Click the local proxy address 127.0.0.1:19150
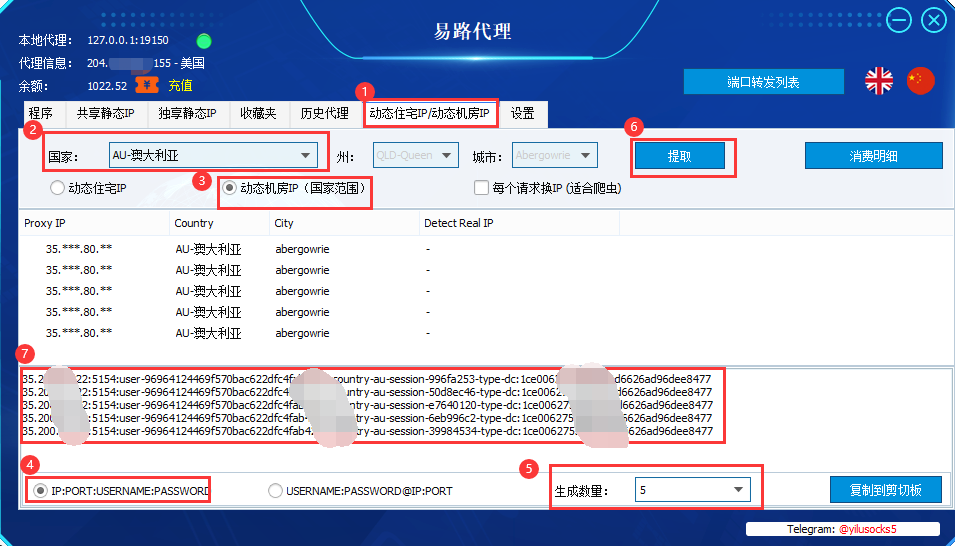 click(128, 40)
